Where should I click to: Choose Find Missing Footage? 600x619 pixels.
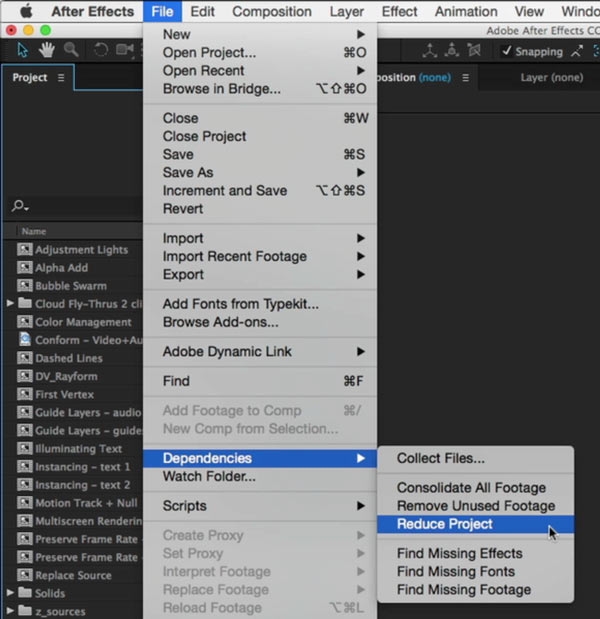[475, 590]
